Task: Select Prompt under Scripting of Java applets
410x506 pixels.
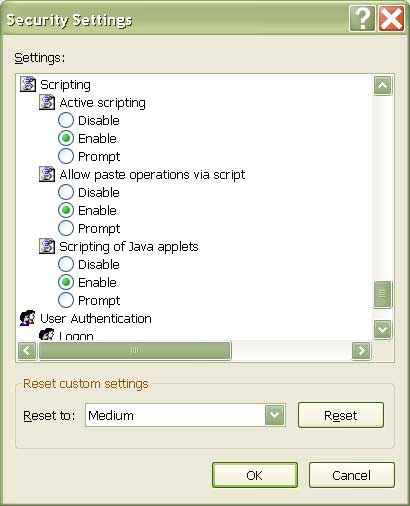Action: pos(66,300)
